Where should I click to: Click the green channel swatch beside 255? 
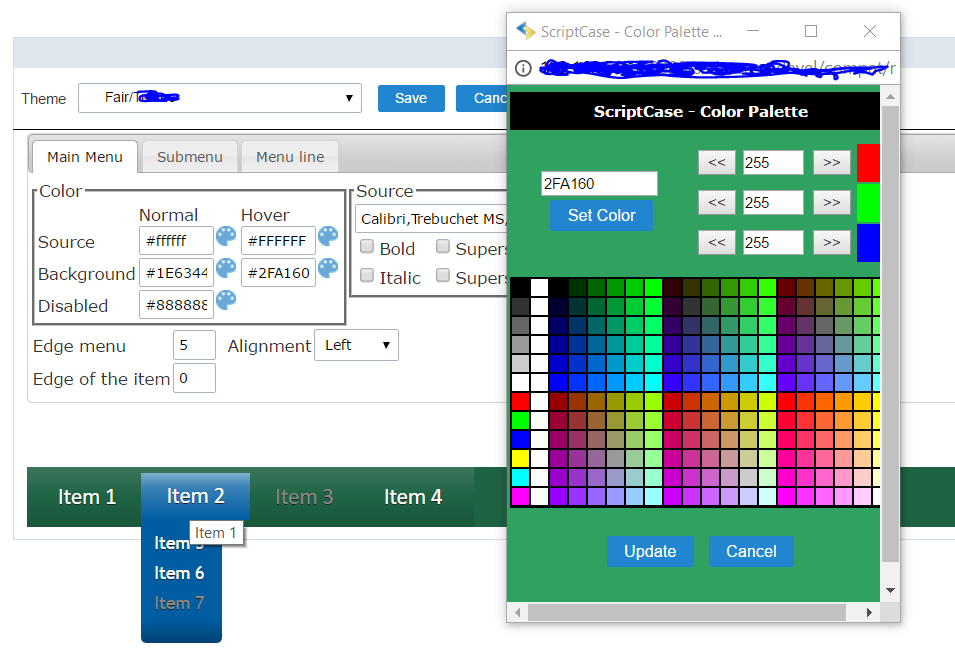click(868, 203)
